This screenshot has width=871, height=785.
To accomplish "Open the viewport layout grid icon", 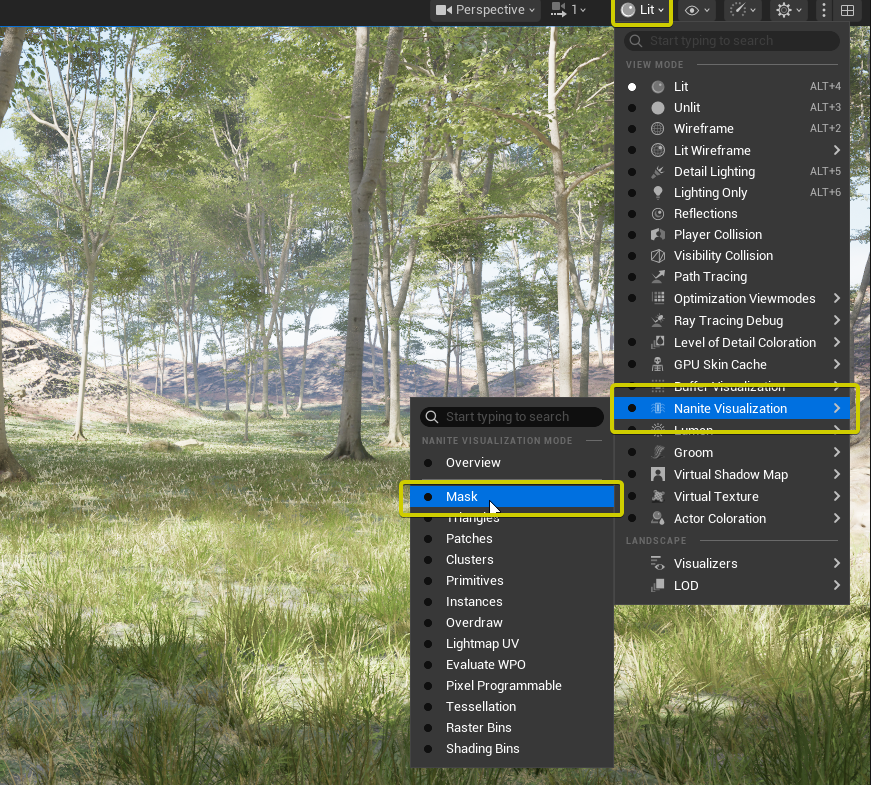I will [847, 10].
